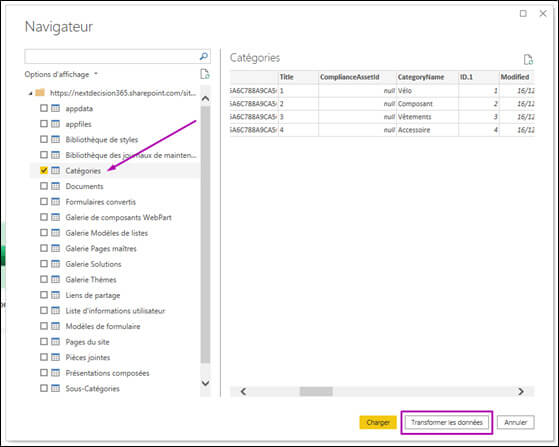
Task: Click the Title column header
Action: pyautogui.click(x=298, y=77)
